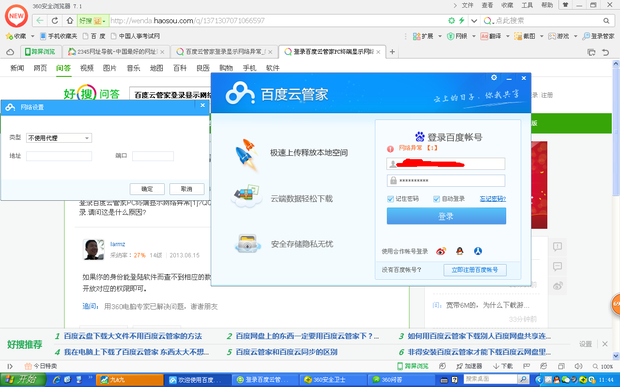The image size is (620, 387).
Task: Click the volume speaker icon in status bar
Action: click(578, 366)
